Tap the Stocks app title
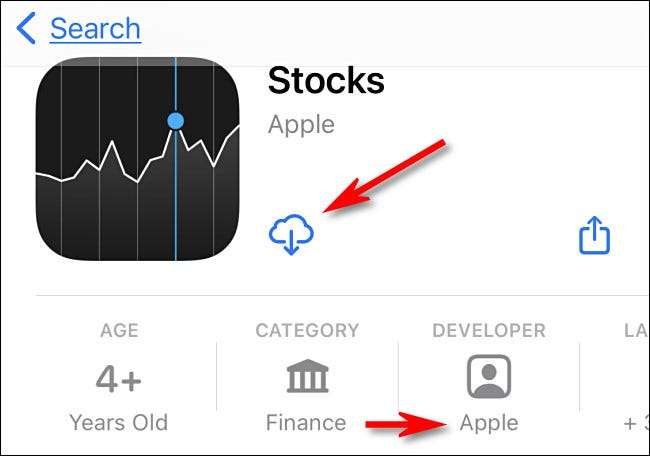Image resolution: width=650 pixels, height=456 pixels. click(x=327, y=79)
